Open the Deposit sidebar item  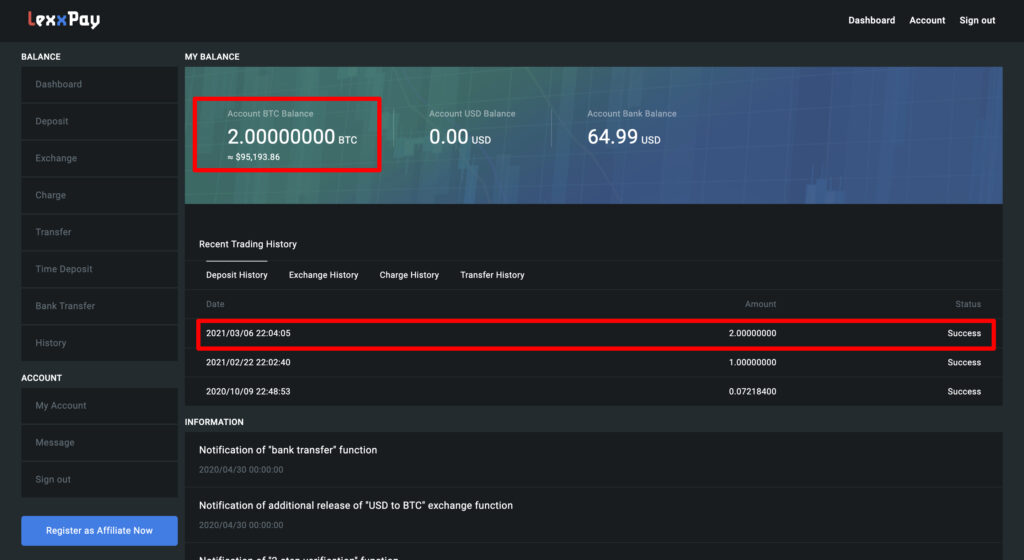pyautogui.click(x=99, y=121)
